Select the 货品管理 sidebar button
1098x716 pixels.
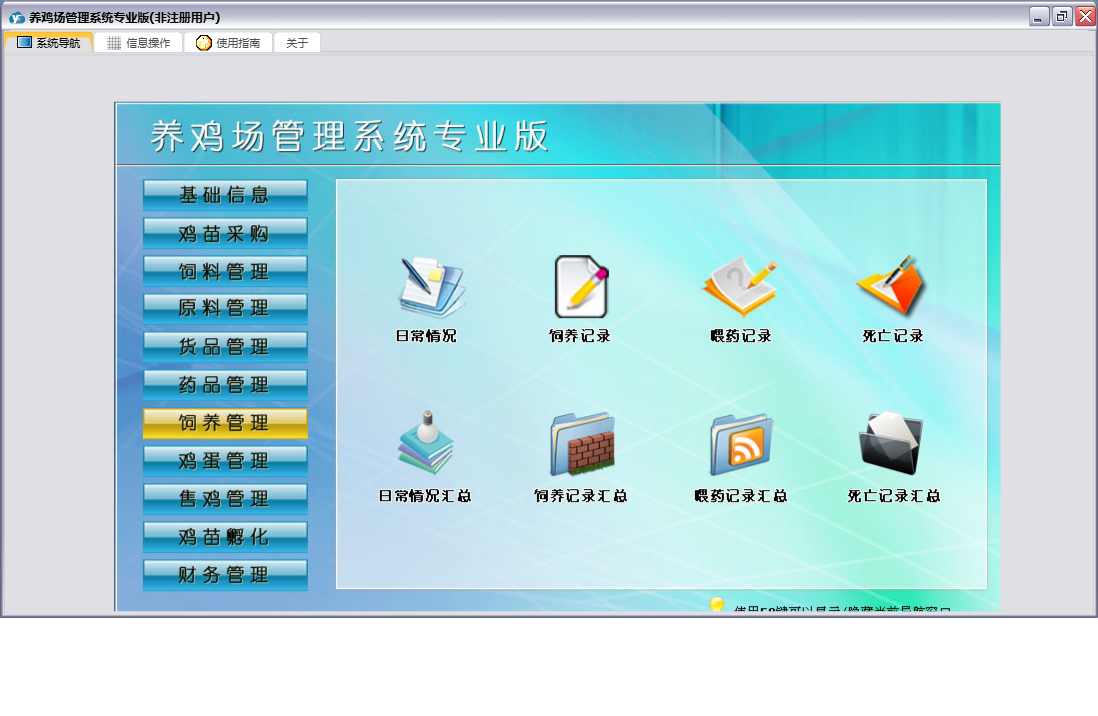click(x=225, y=347)
